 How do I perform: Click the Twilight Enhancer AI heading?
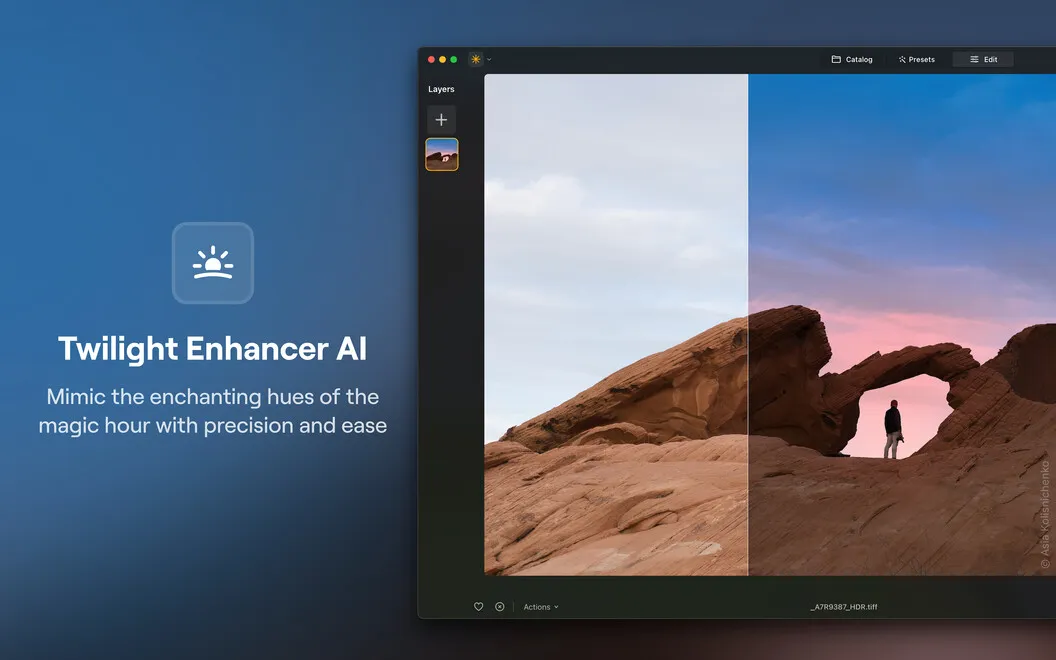(213, 349)
